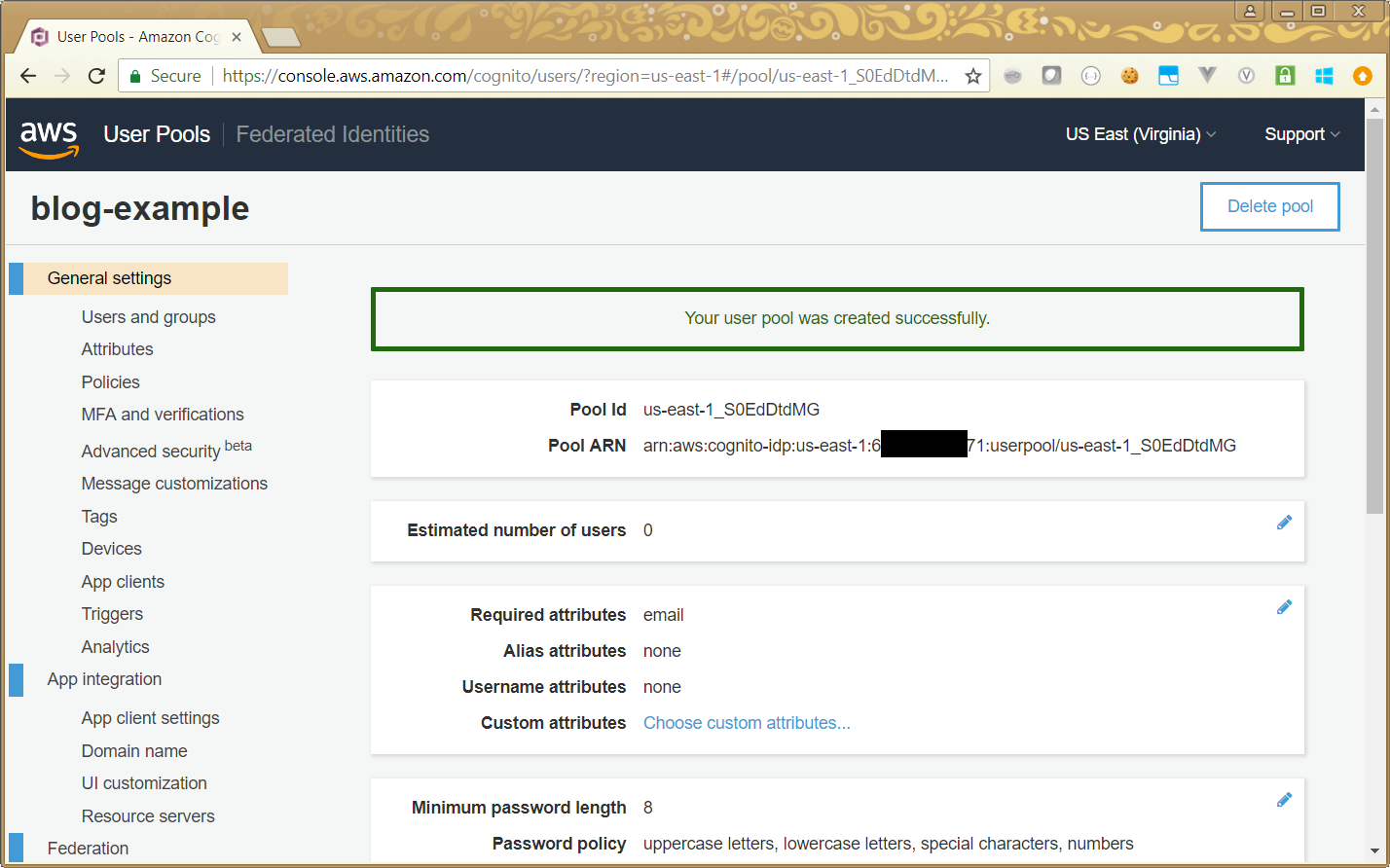Open the orange up-arrow extension icon
Screen dimensions: 1390x868
[x=1363, y=76]
